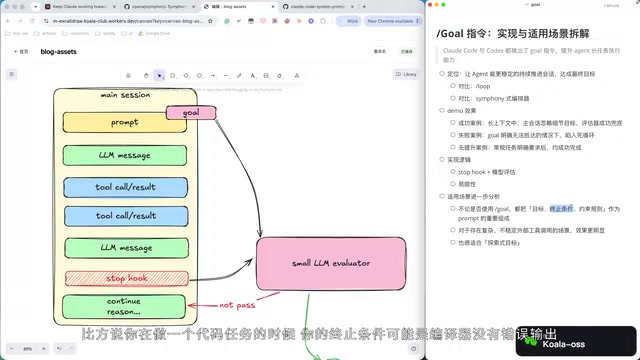Open the Library sidebar
This screenshot has height=360, width=640.
[406, 74]
